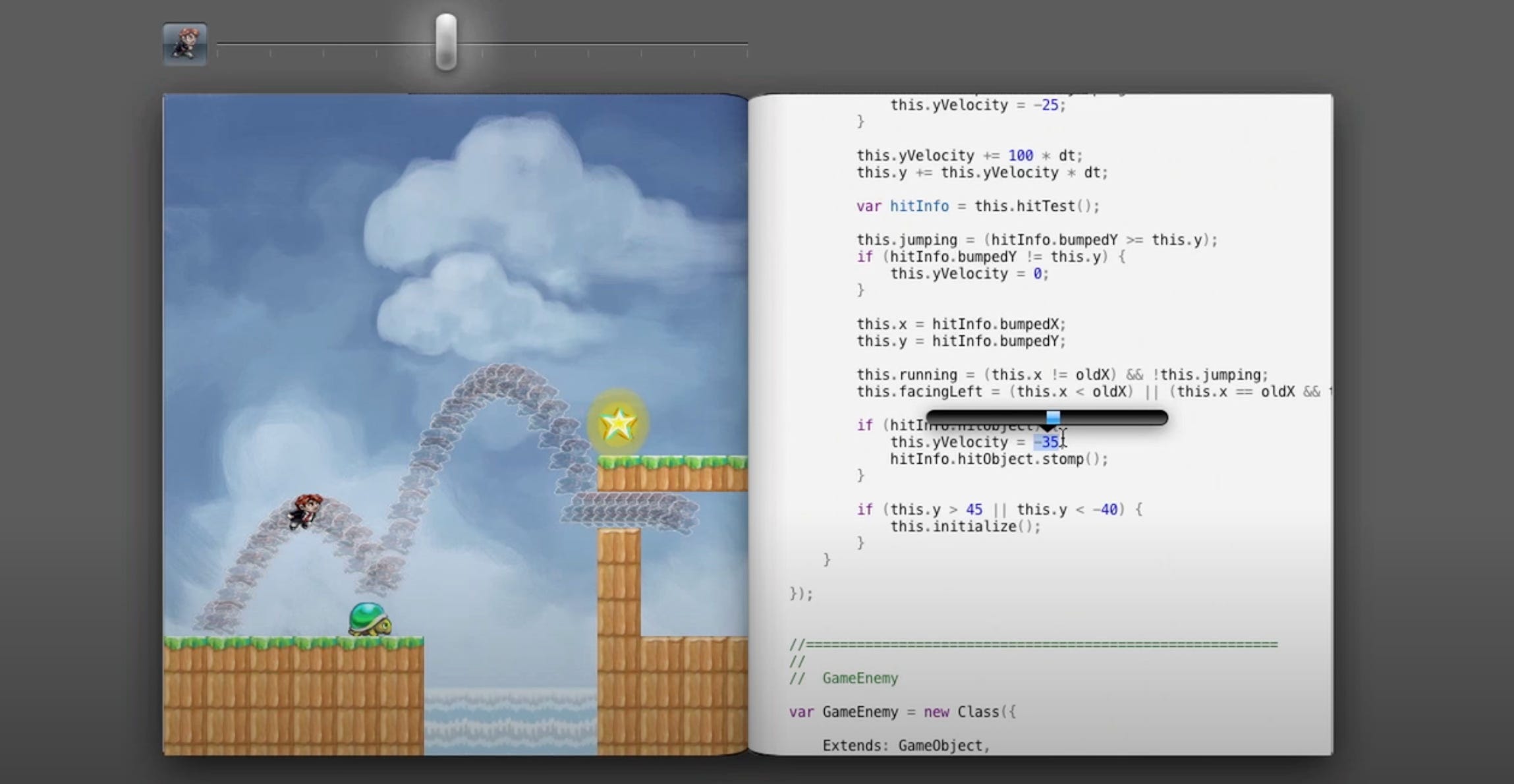Click the black value slider track popup

tap(1047, 418)
